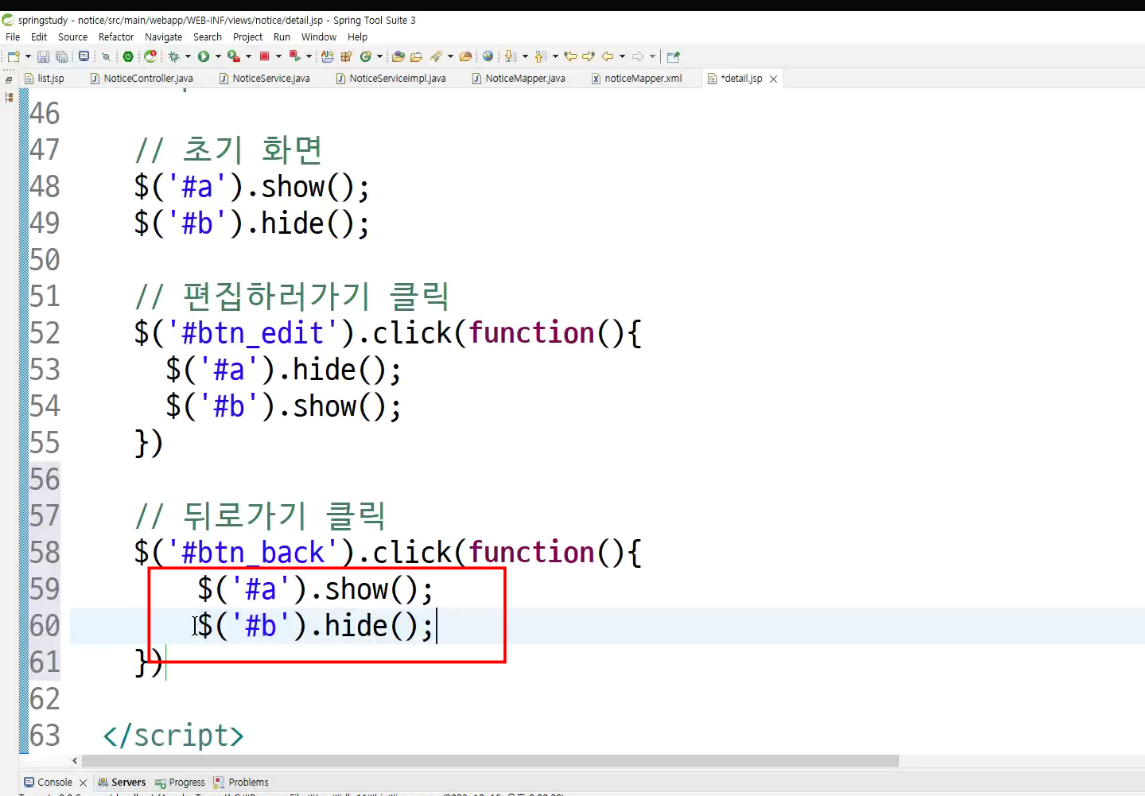
Task: Click the New Java Class green icon
Action: (x=365, y=56)
